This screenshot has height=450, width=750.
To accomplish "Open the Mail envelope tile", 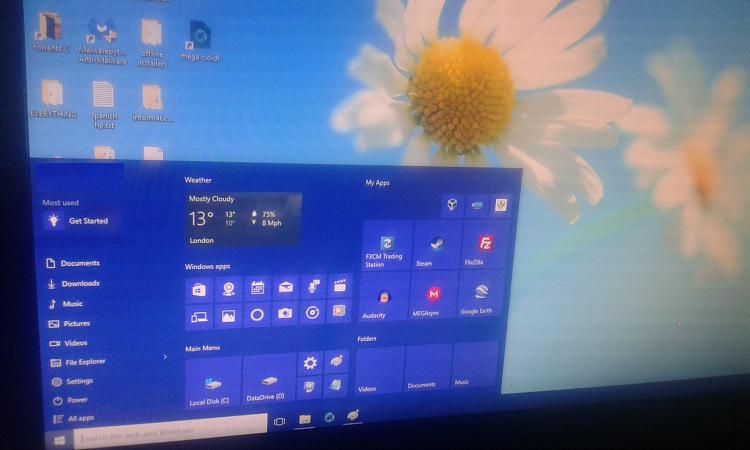I will pyautogui.click(x=286, y=287).
